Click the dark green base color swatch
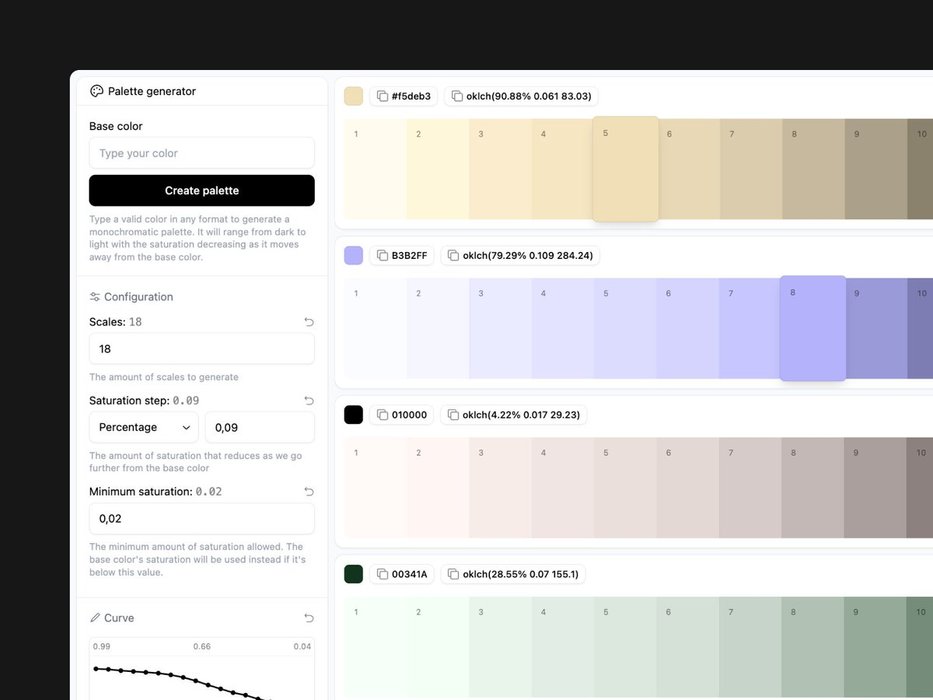The width and height of the screenshot is (933, 700). [x=353, y=574]
